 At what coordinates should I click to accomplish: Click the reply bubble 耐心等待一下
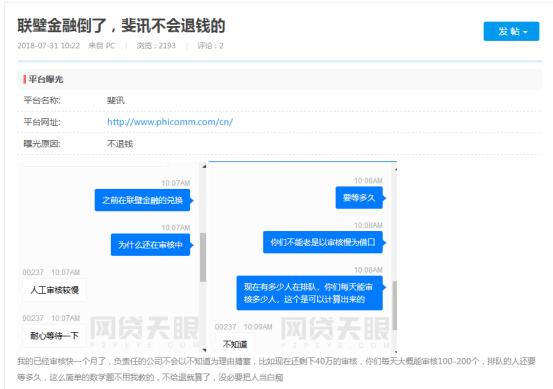click(55, 335)
